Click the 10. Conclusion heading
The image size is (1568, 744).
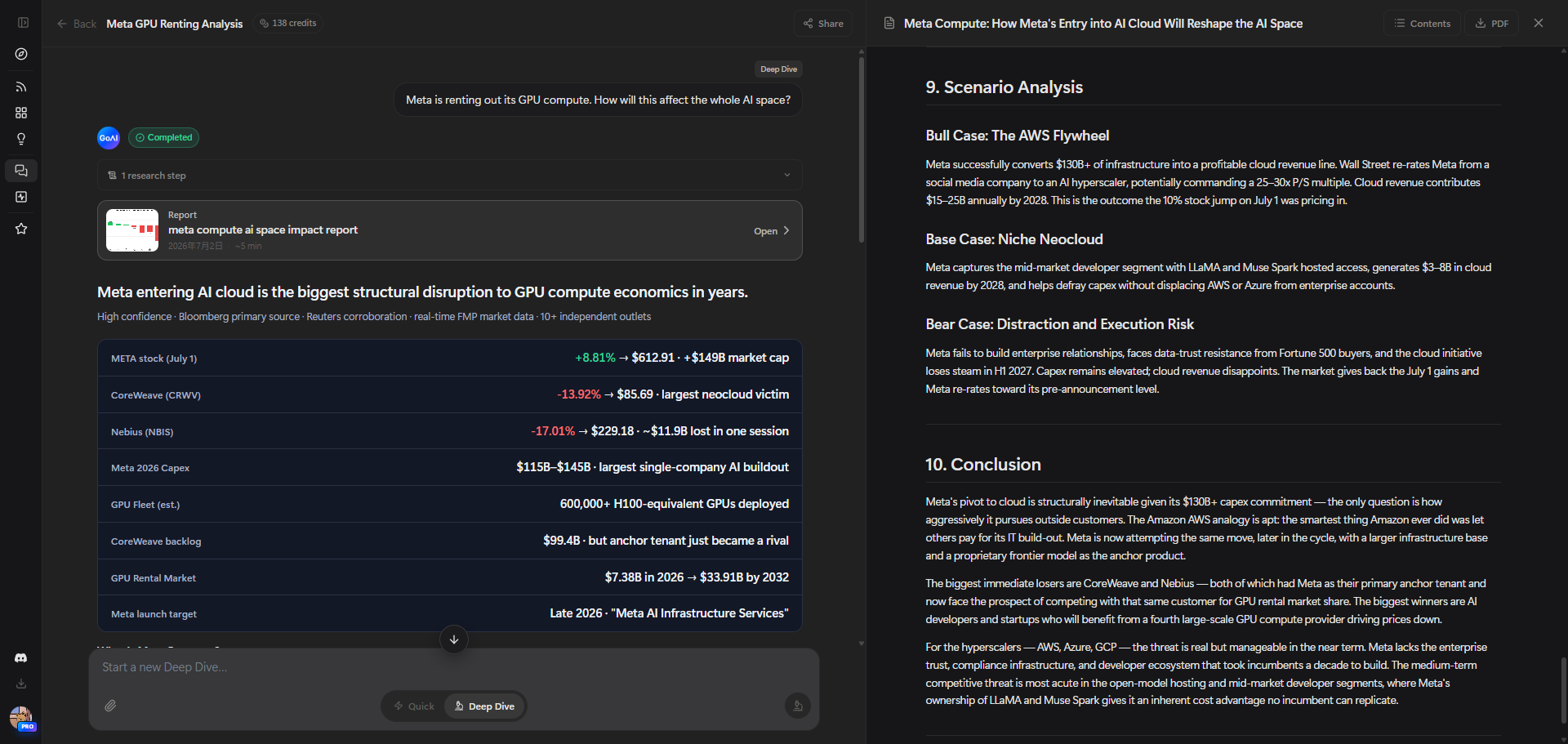coord(983,465)
